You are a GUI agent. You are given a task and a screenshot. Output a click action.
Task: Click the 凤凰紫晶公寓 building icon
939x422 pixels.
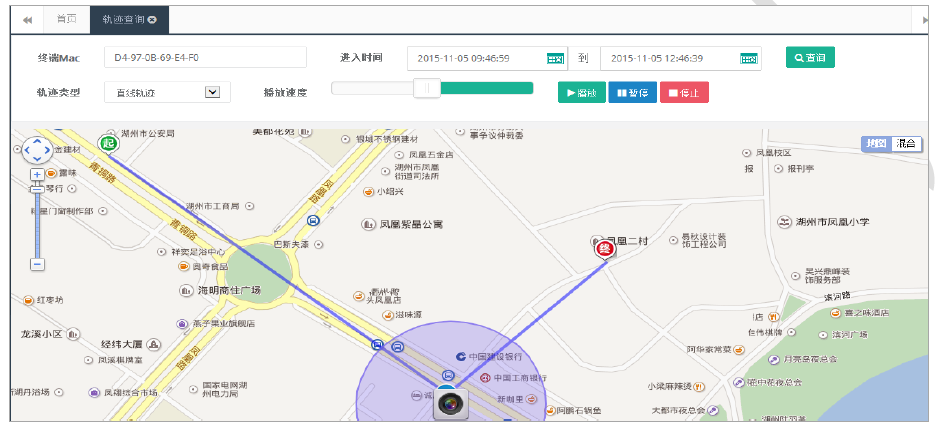tap(368, 224)
